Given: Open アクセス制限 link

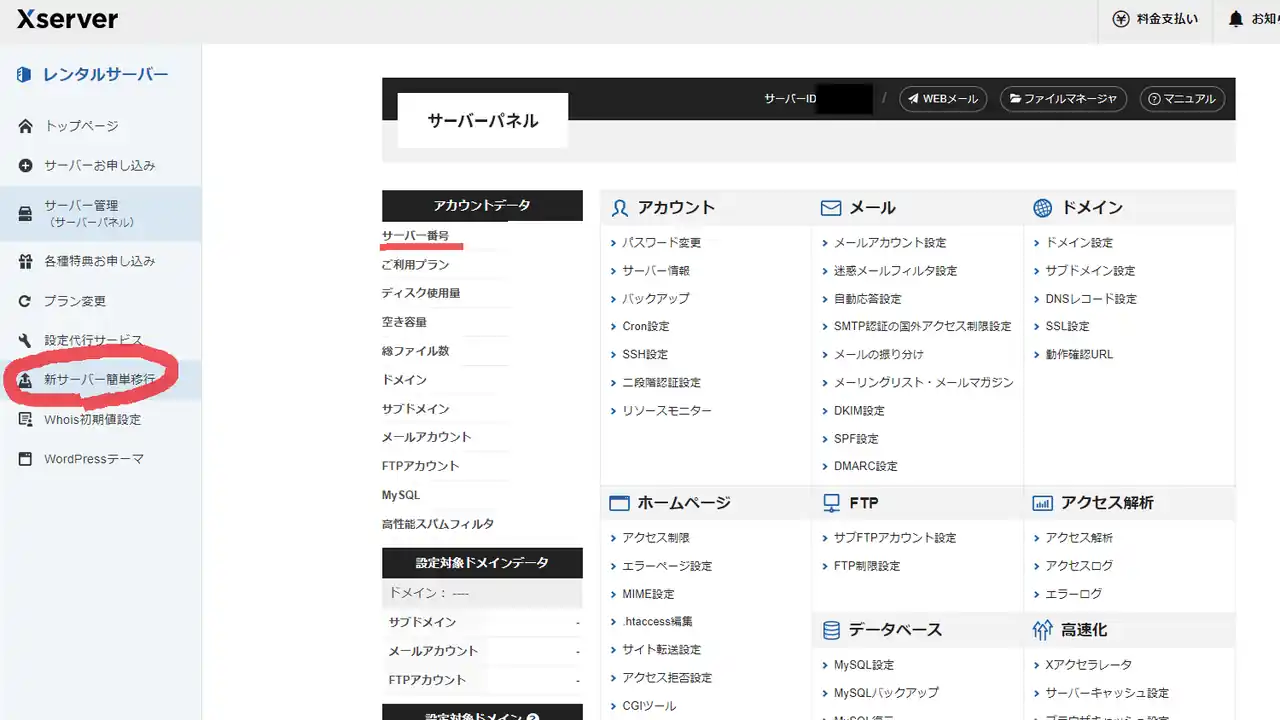Looking at the screenshot, I should point(656,538).
